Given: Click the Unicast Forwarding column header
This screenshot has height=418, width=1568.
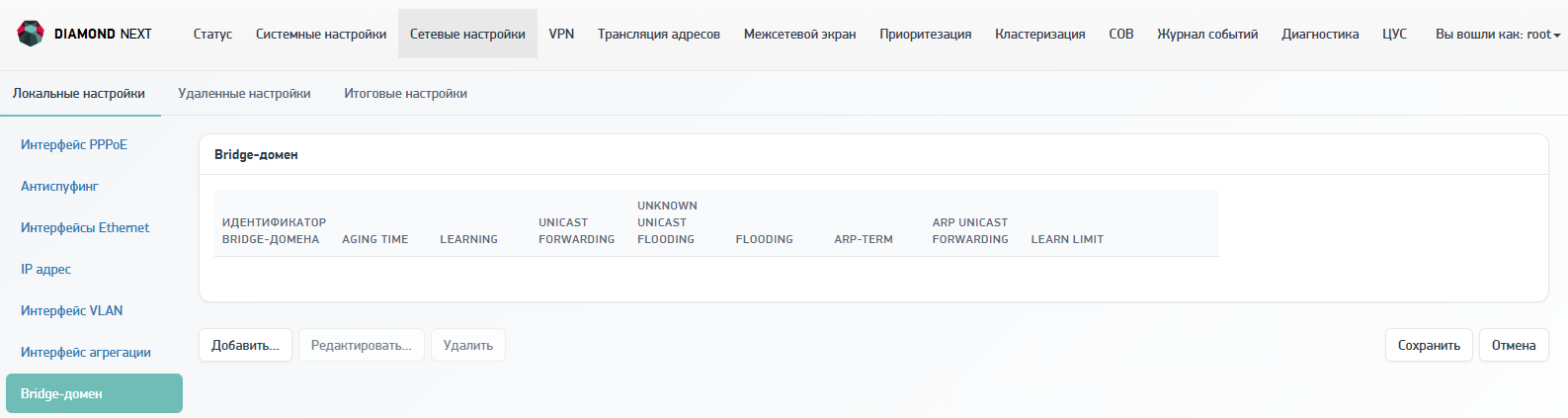Looking at the screenshot, I should point(576,230).
